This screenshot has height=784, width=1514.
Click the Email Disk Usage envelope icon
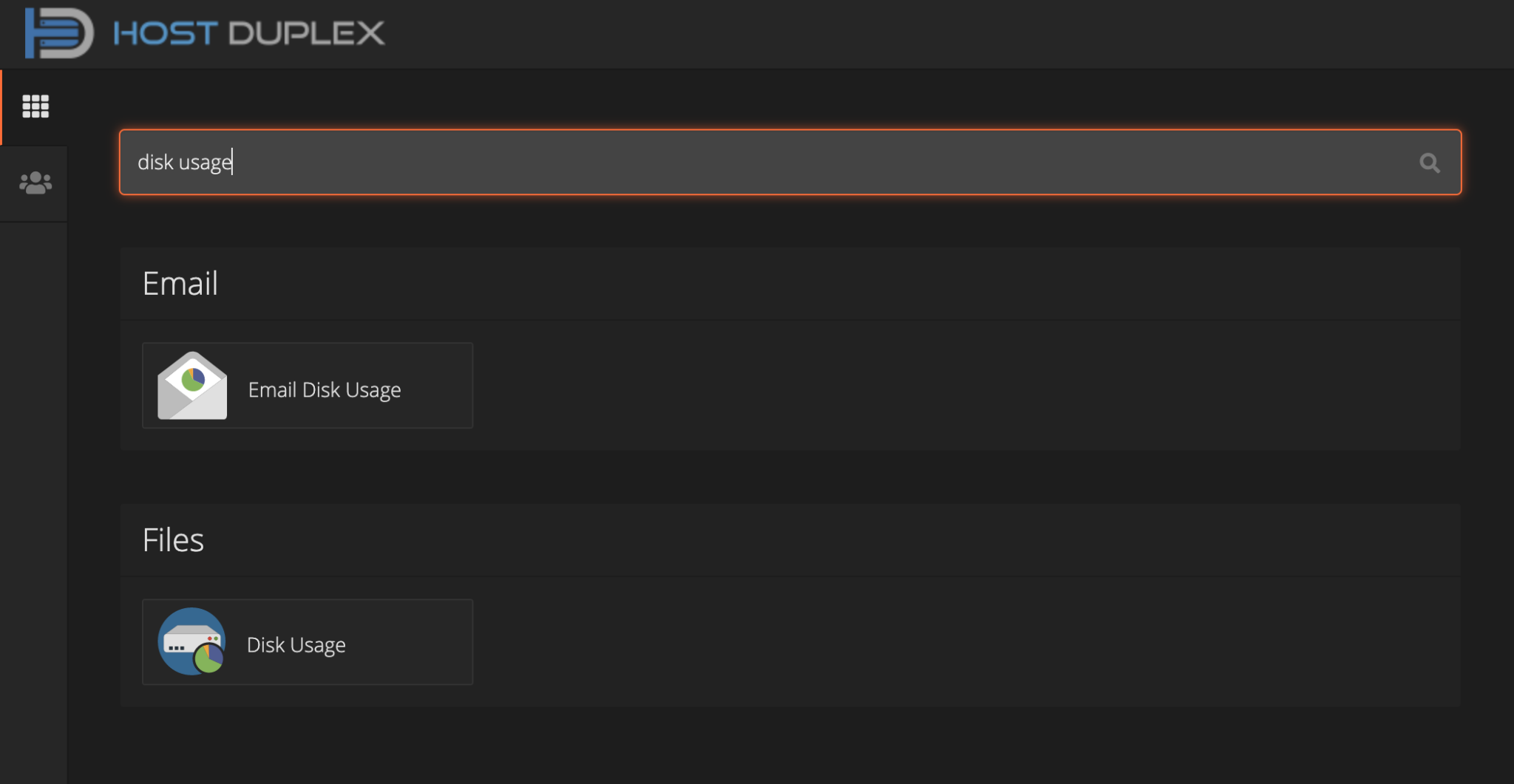[192, 385]
